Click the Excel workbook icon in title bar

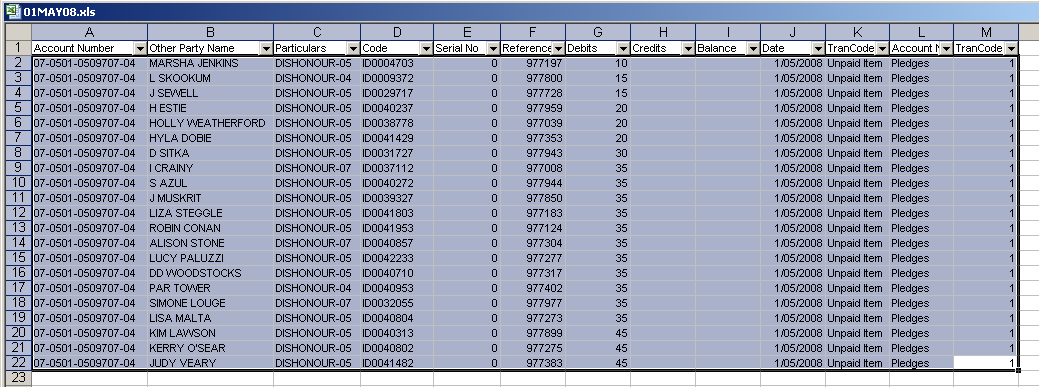pyautogui.click(x=13, y=11)
